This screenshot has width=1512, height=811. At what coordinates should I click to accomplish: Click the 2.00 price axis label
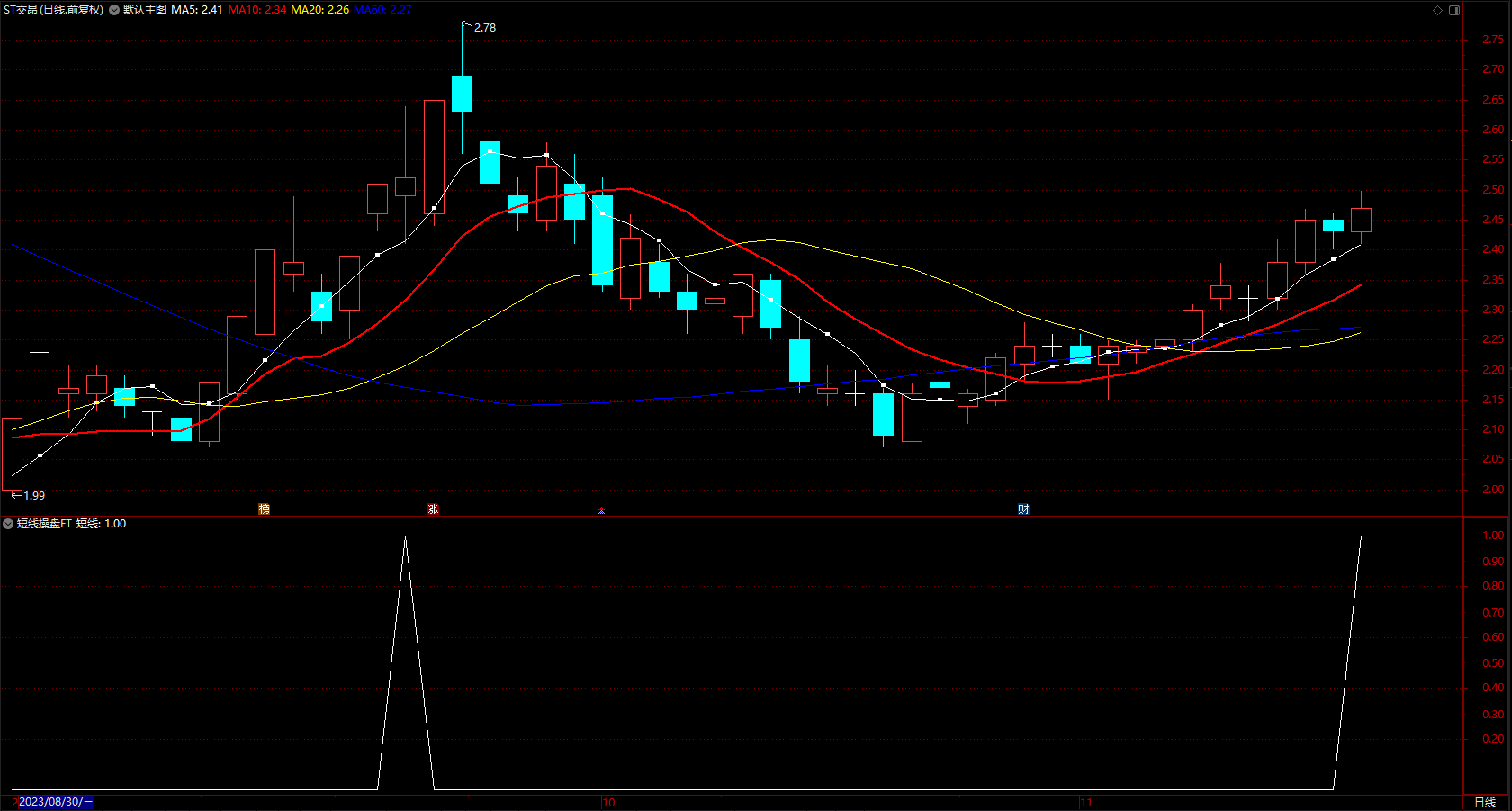pos(1493,490)
